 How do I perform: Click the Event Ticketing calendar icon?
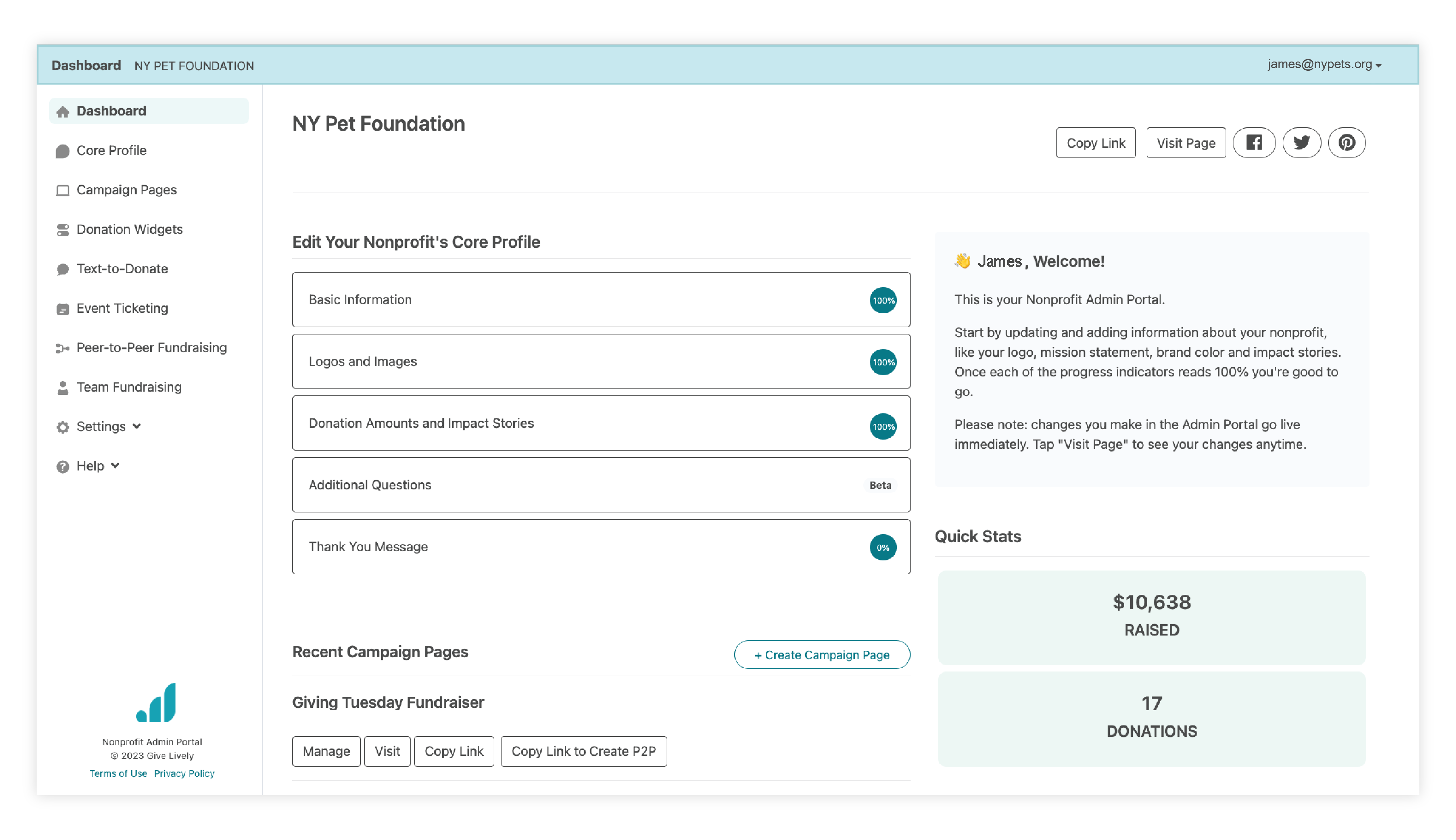pyautogui.click(x=63, y=309)
